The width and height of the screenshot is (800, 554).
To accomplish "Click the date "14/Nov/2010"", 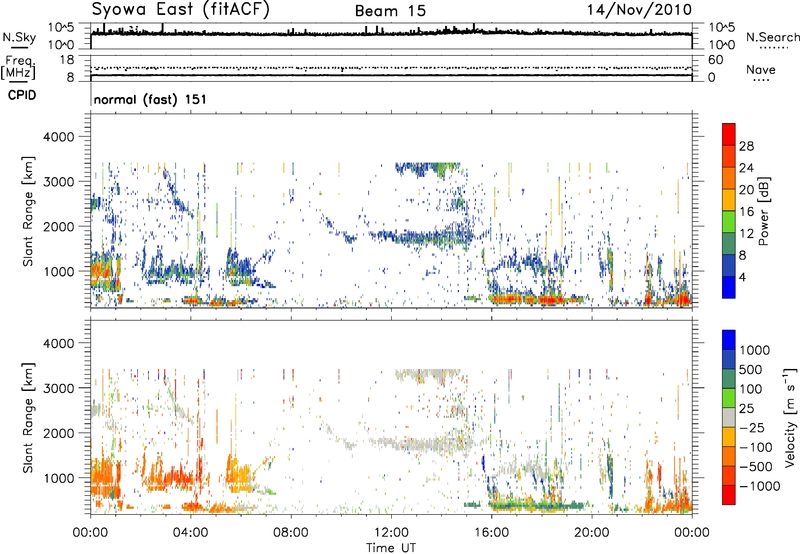I will (639, 10).
